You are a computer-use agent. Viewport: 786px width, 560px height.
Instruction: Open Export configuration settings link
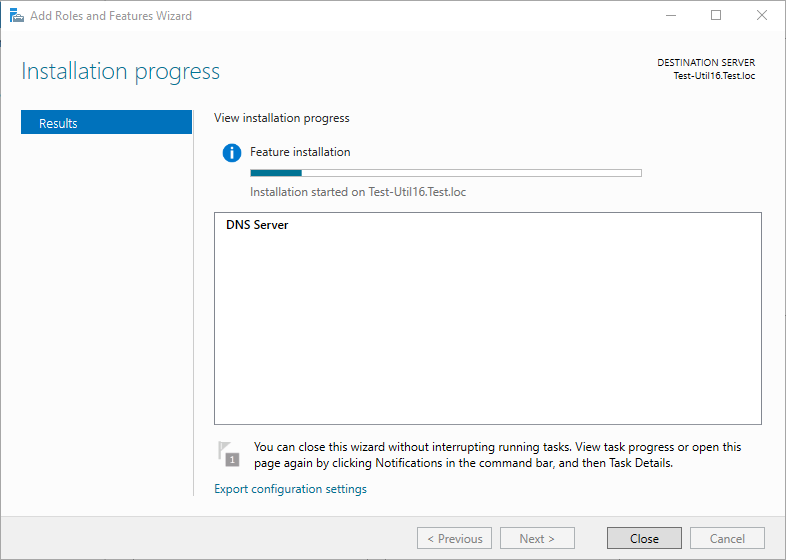click(x=290, y=489)
